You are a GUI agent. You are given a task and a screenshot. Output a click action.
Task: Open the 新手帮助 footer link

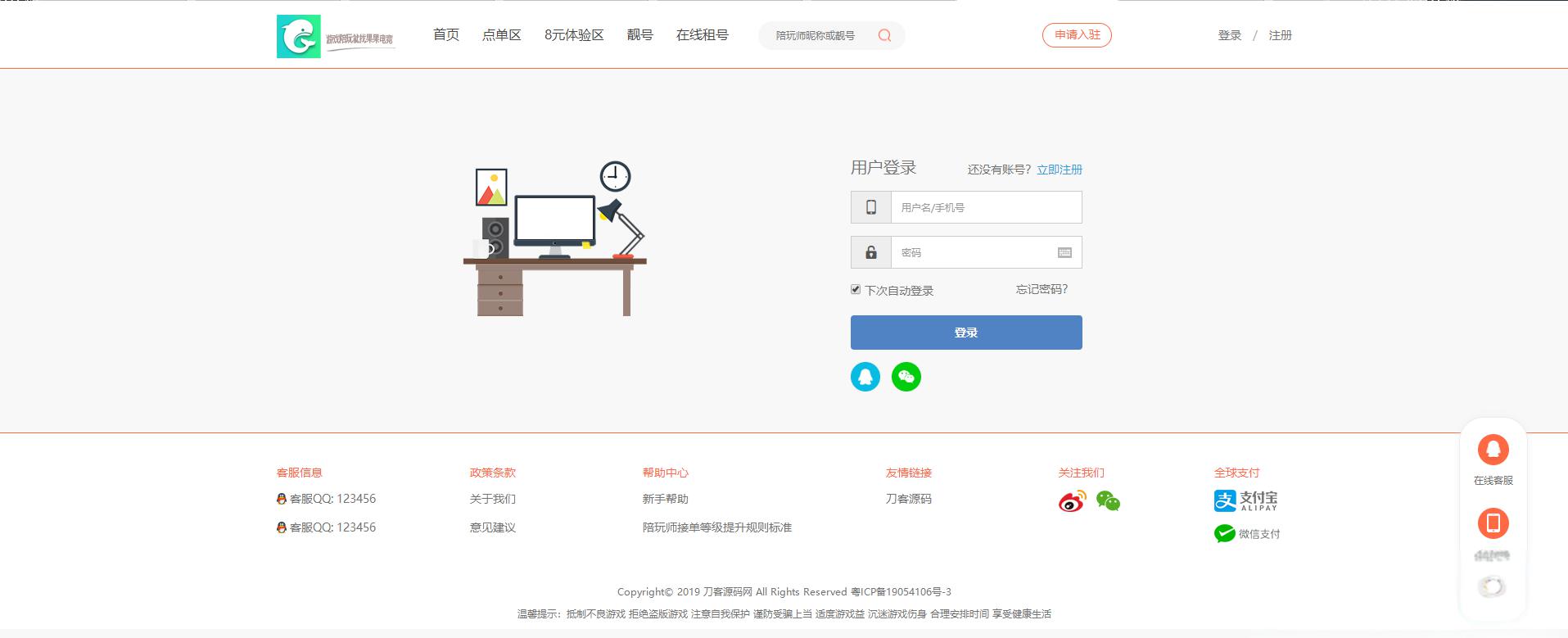coord(666,499)
